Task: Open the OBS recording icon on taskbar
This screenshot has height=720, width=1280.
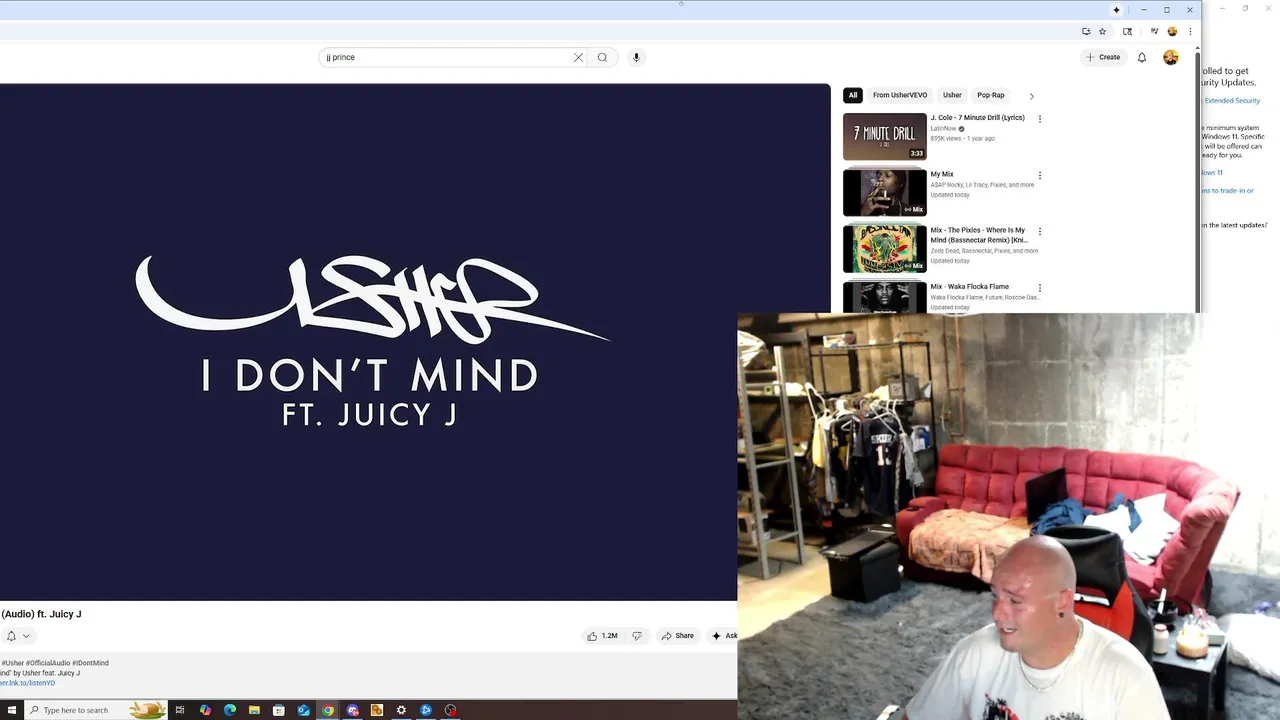Action: tap(450, 710)
